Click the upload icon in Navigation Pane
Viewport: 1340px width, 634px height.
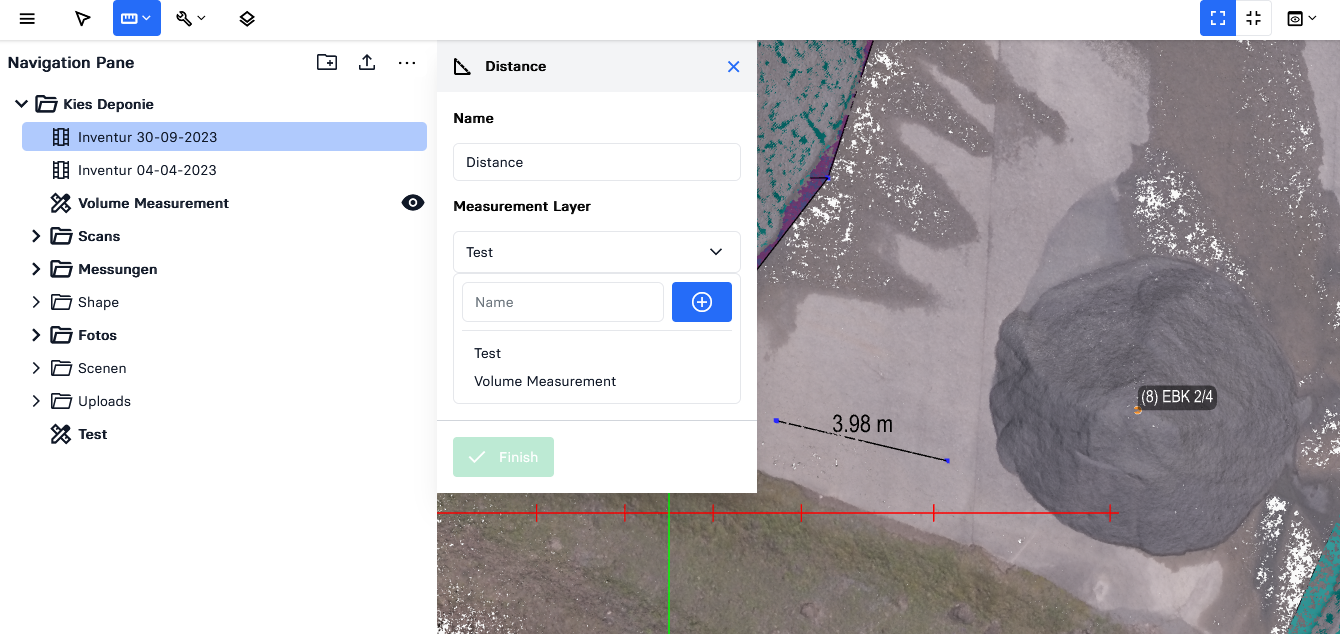(x=367, y=62)
